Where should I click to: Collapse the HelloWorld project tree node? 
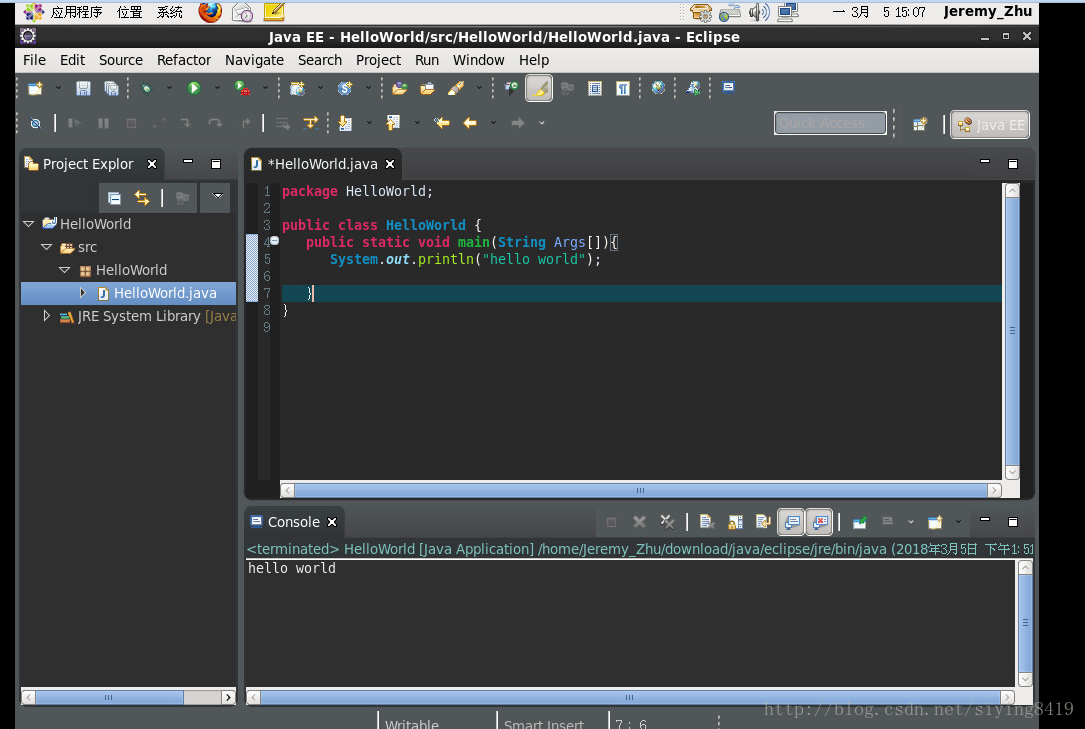pyautogui.click(x=29, y=224)
